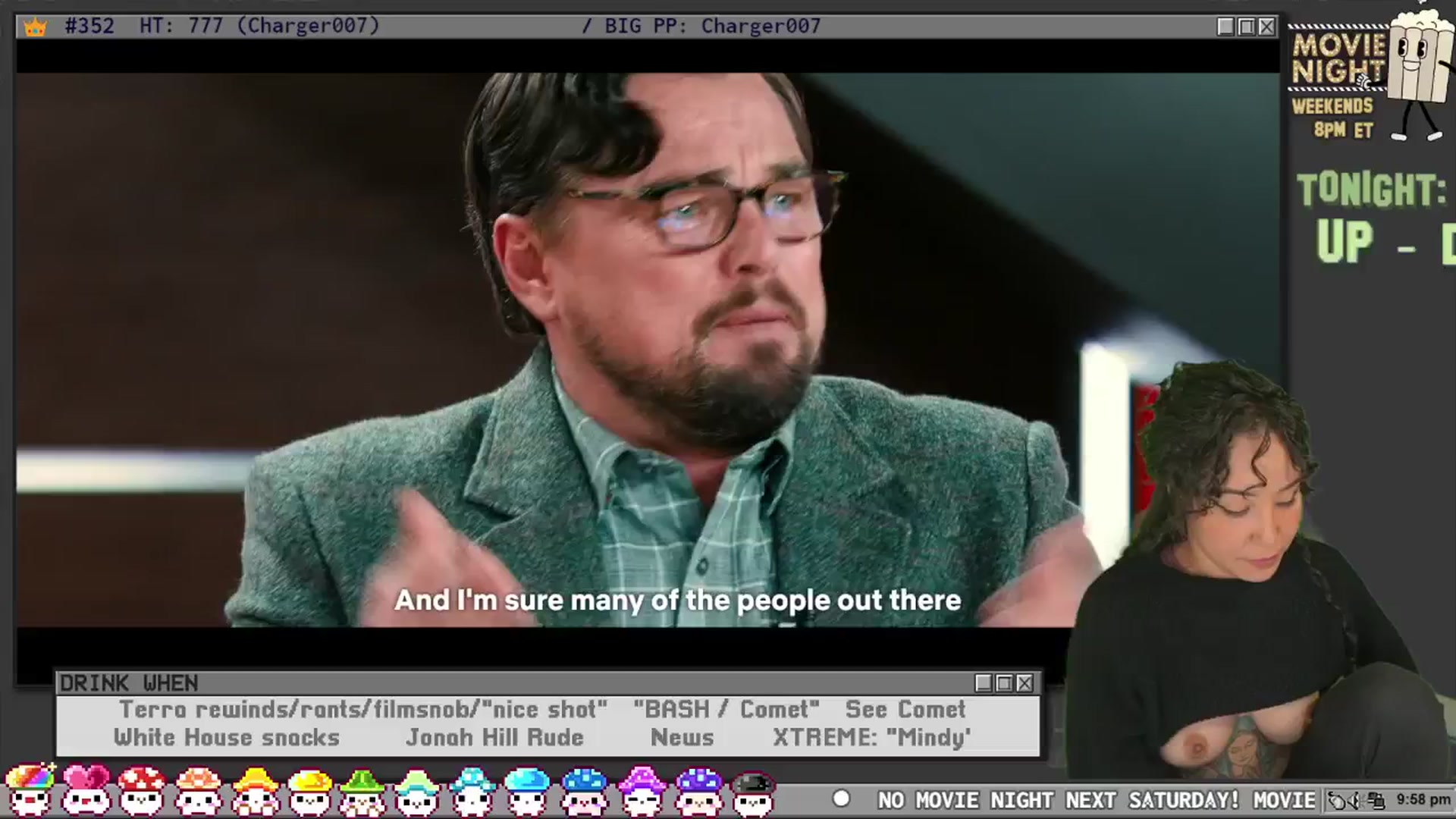Image resolution: width=1456 pixels, height=819 pixels.
Task: Click the 9:58 pm clock
Action: coord(1423,800)
